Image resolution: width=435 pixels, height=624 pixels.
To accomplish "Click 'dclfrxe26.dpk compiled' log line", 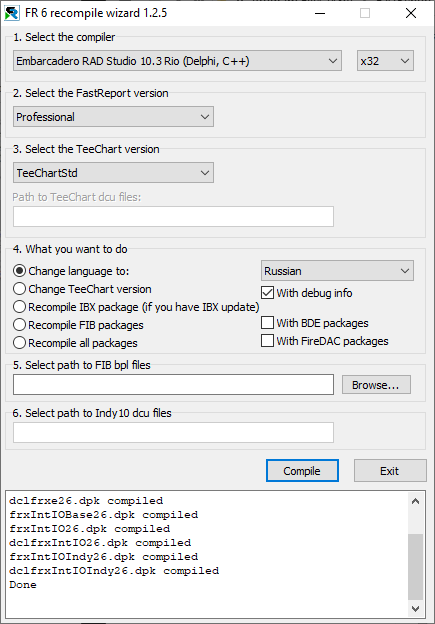I will point(86,501).
